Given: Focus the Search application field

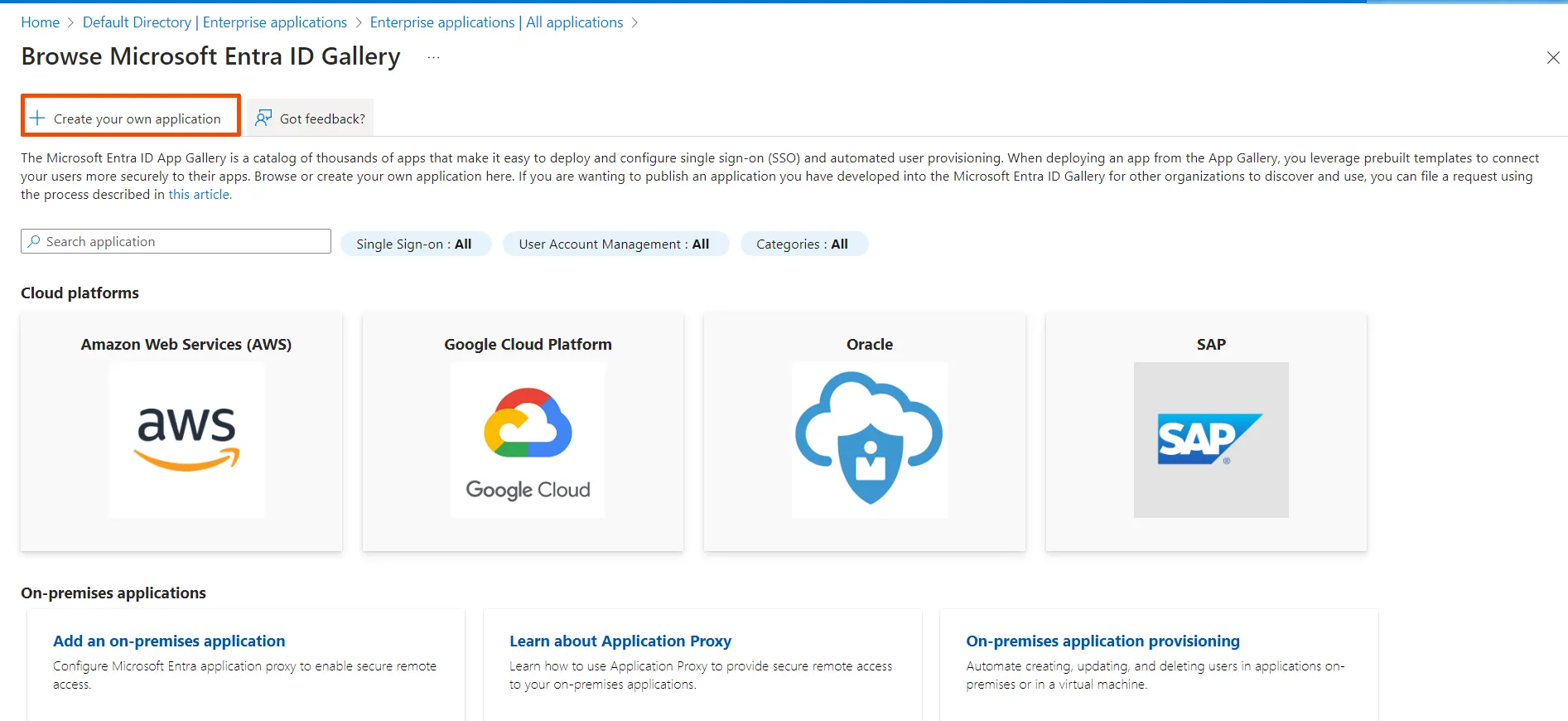Looking at the screenshot, I should coord(176,241).
